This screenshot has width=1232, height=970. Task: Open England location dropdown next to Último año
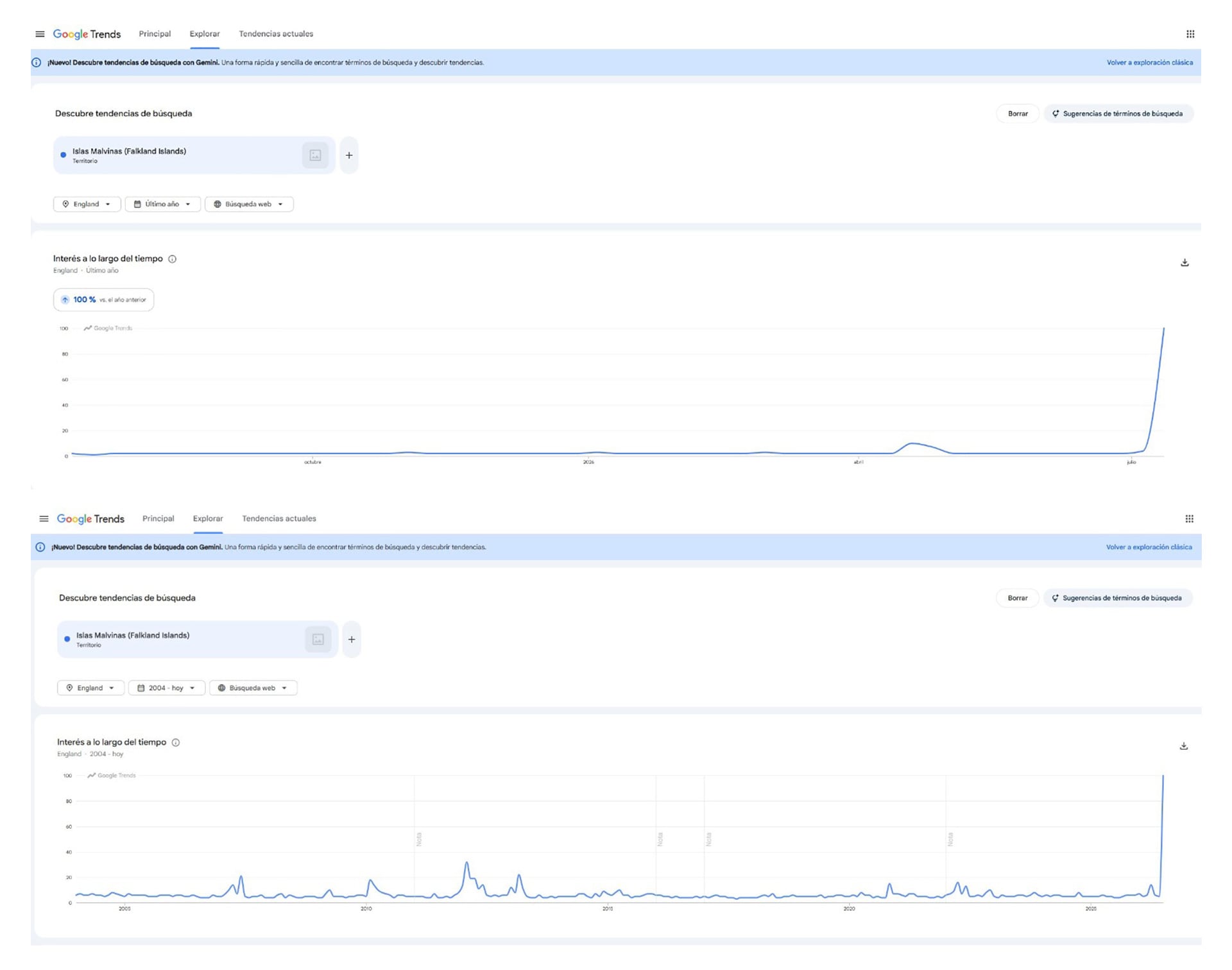coord(87,204)
